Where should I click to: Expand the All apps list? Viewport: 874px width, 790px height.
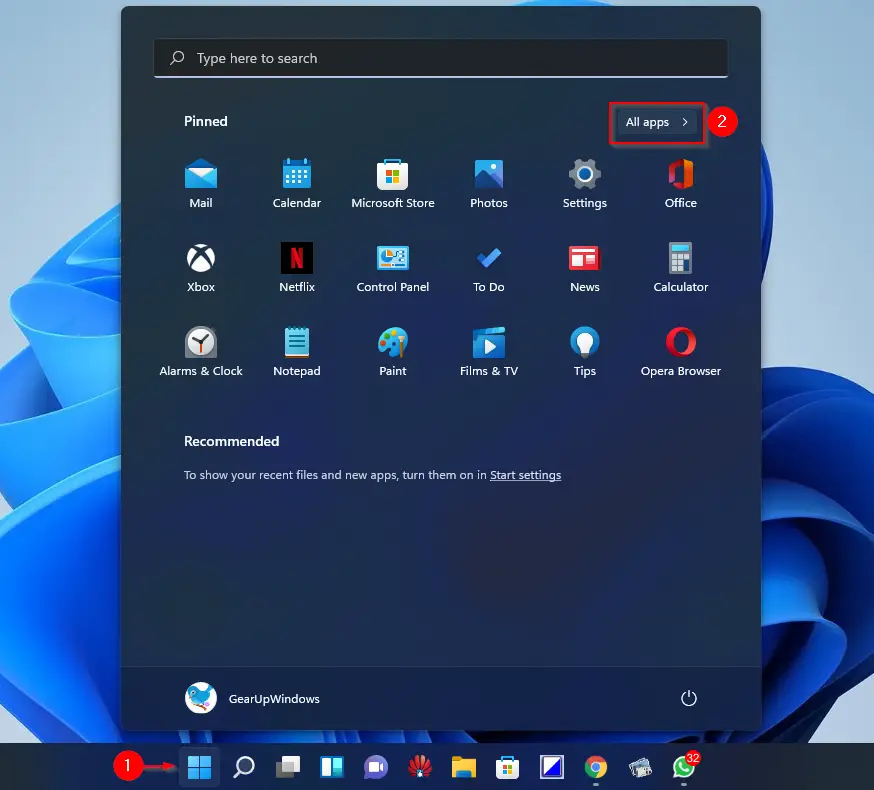click(x=657, y=122)
